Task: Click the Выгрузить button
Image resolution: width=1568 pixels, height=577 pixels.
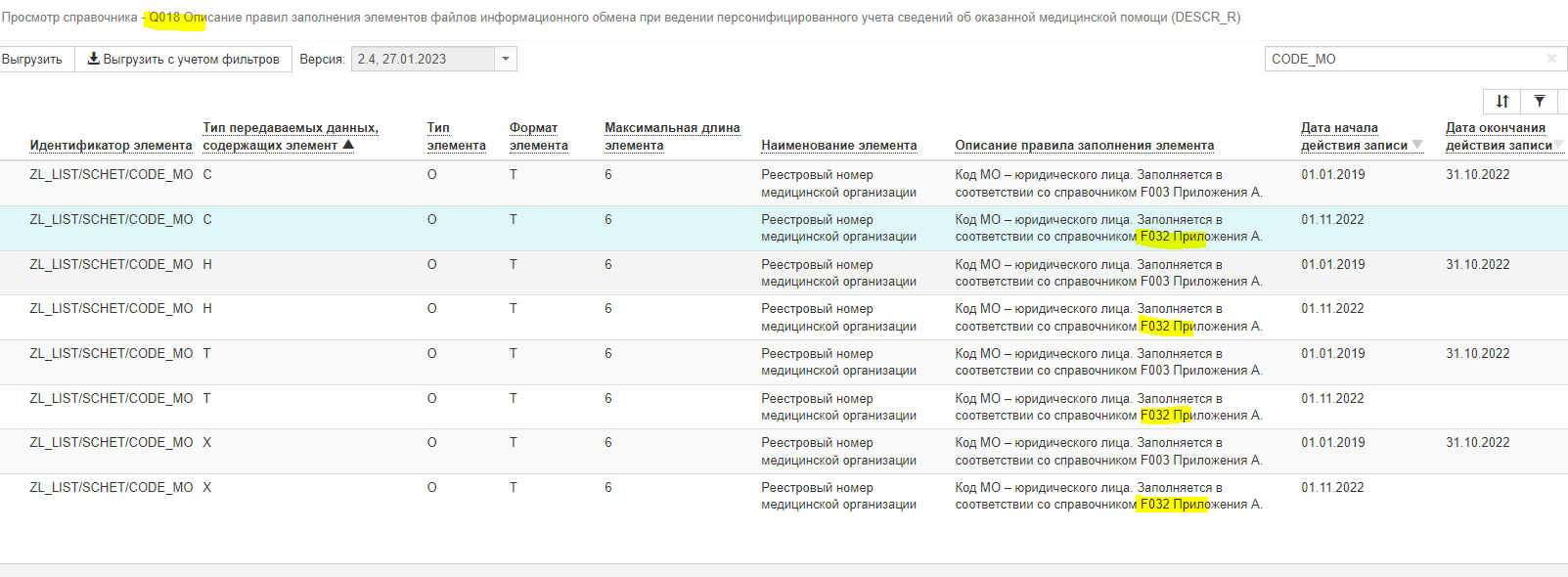Action: (x=32, y=59)
